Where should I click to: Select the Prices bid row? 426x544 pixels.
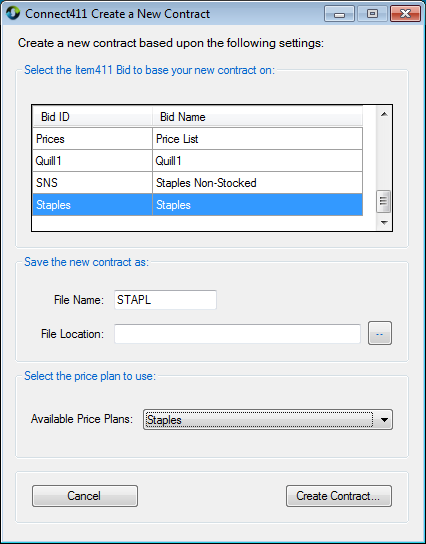(x=197, y=139)
